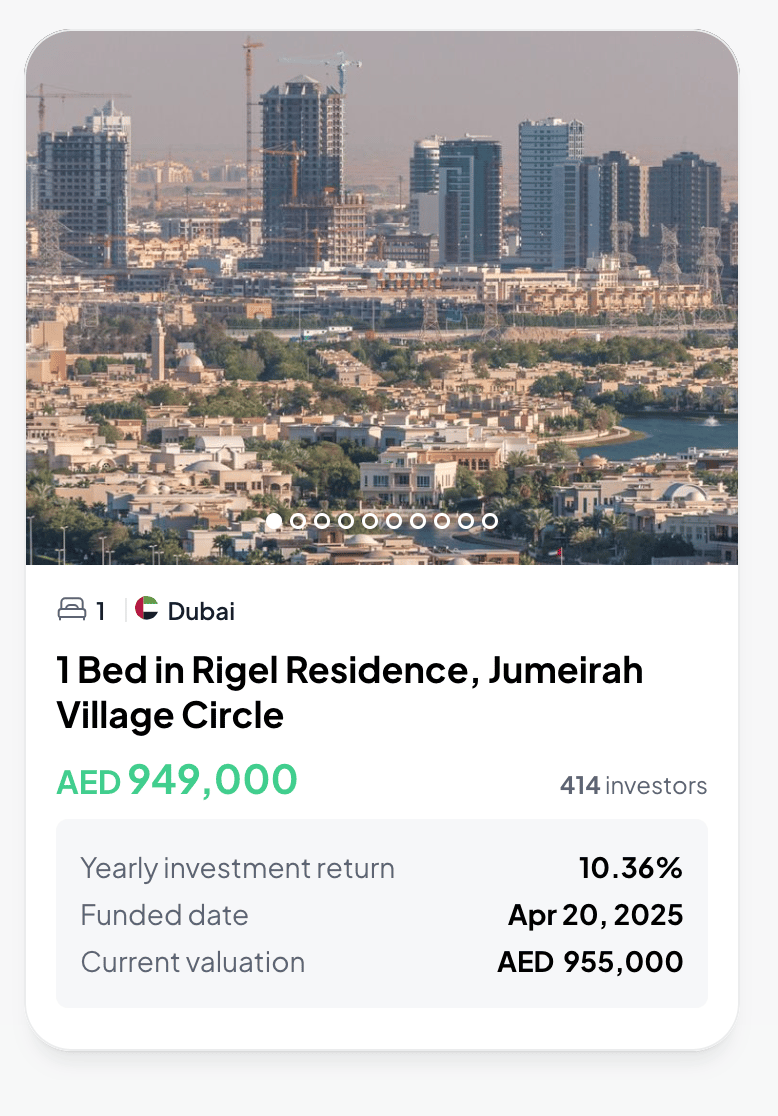
Task: Click the bed icon
Action: (x=72, y=610)
